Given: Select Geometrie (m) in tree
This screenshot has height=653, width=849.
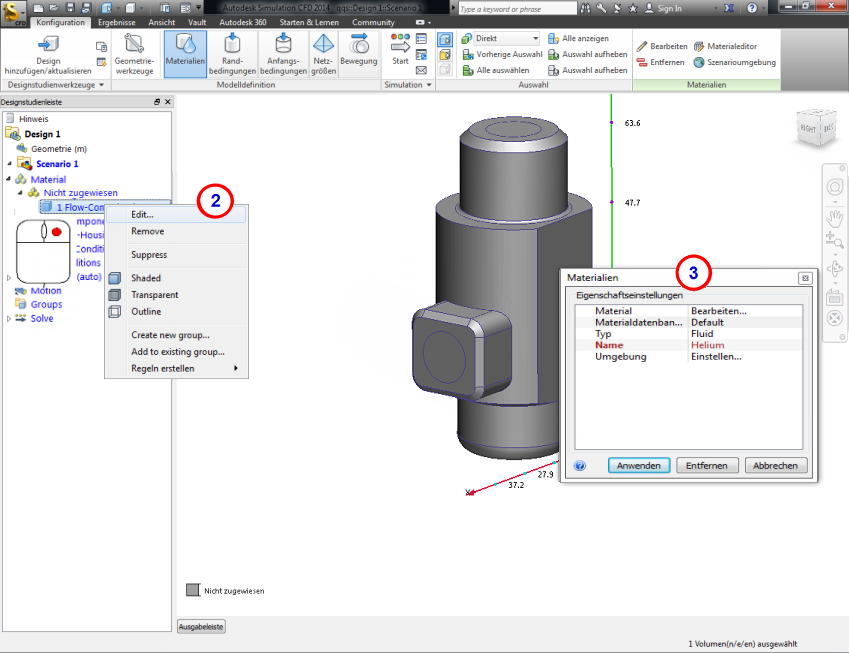Looking at the screenshot, I should coord(58,149).
